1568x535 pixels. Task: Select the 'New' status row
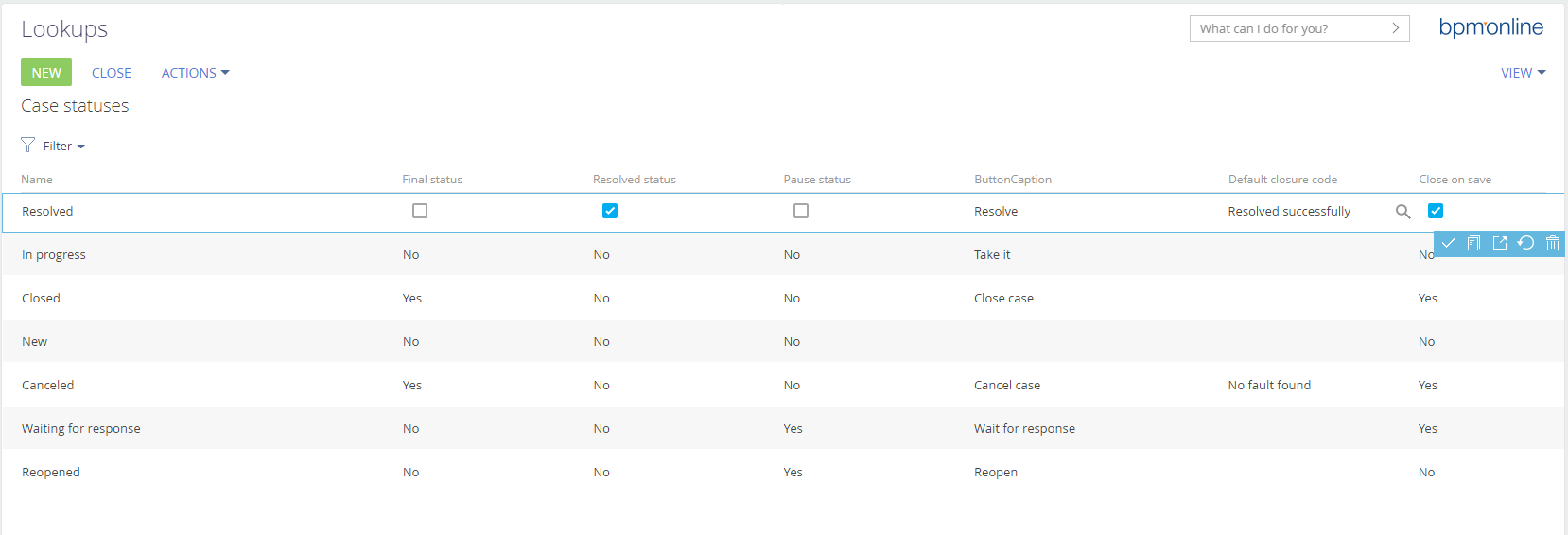coord(783,341)
